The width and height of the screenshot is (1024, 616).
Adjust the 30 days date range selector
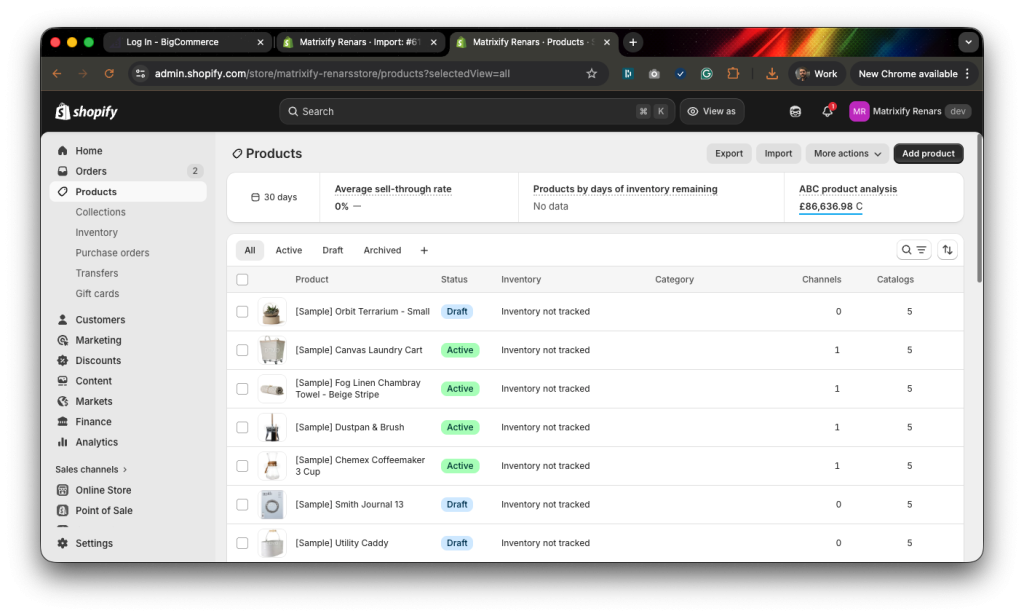[x=274, y=197]
